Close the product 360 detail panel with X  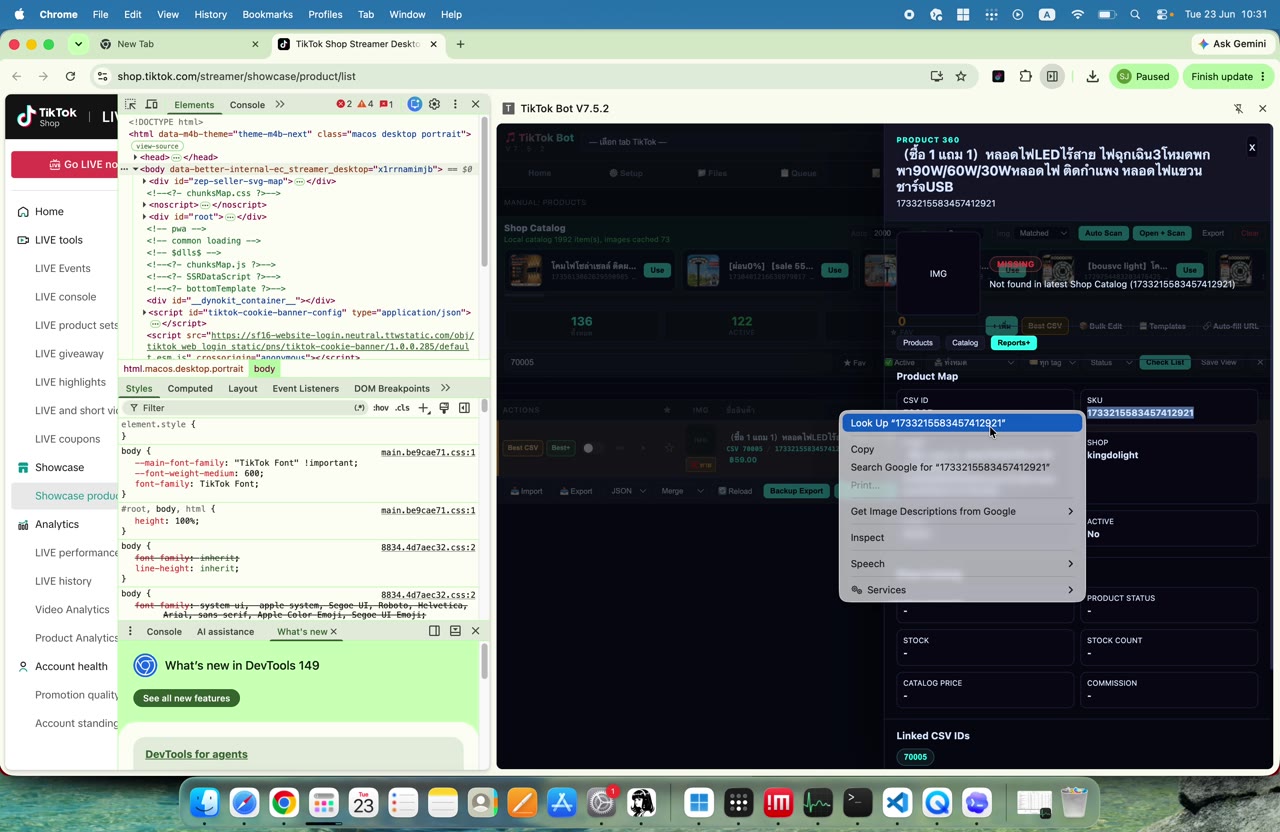tap(1251, 148)
